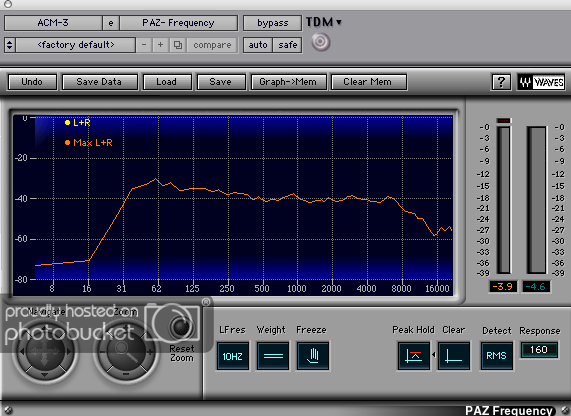Click the -40 dB axis label
The image size is (571, 416).
21,199
